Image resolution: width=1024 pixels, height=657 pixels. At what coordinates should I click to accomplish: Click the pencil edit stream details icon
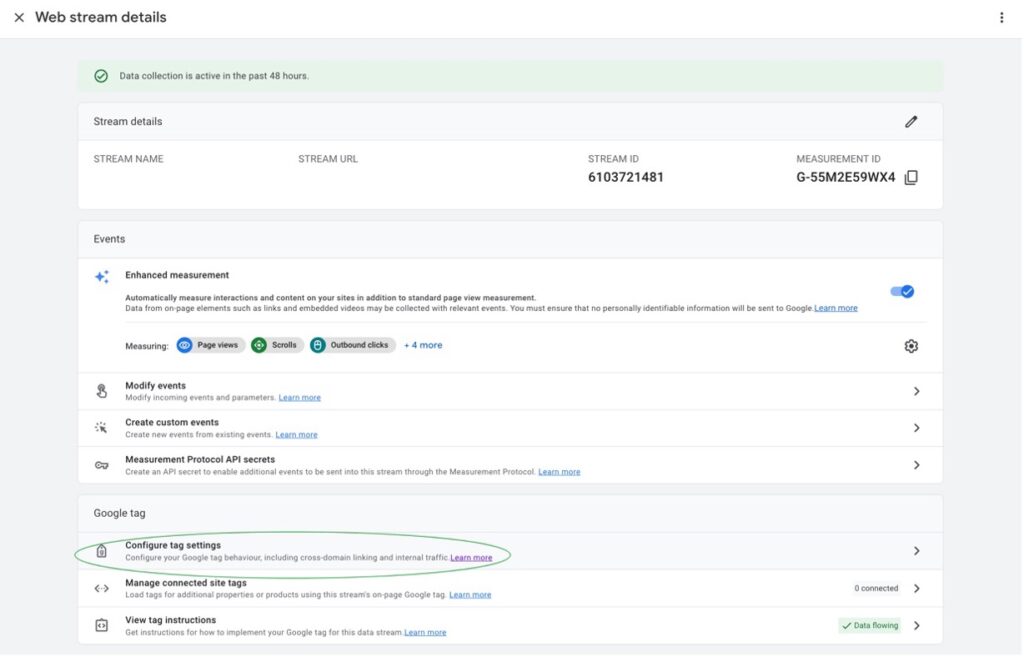click(x=910, y=122)
